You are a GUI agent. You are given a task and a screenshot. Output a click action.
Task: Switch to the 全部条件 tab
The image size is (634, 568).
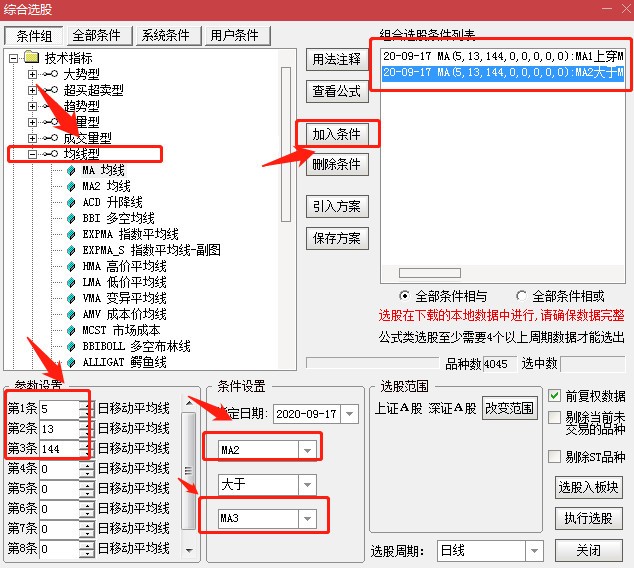pyautogui.click(x=101, y=35)
